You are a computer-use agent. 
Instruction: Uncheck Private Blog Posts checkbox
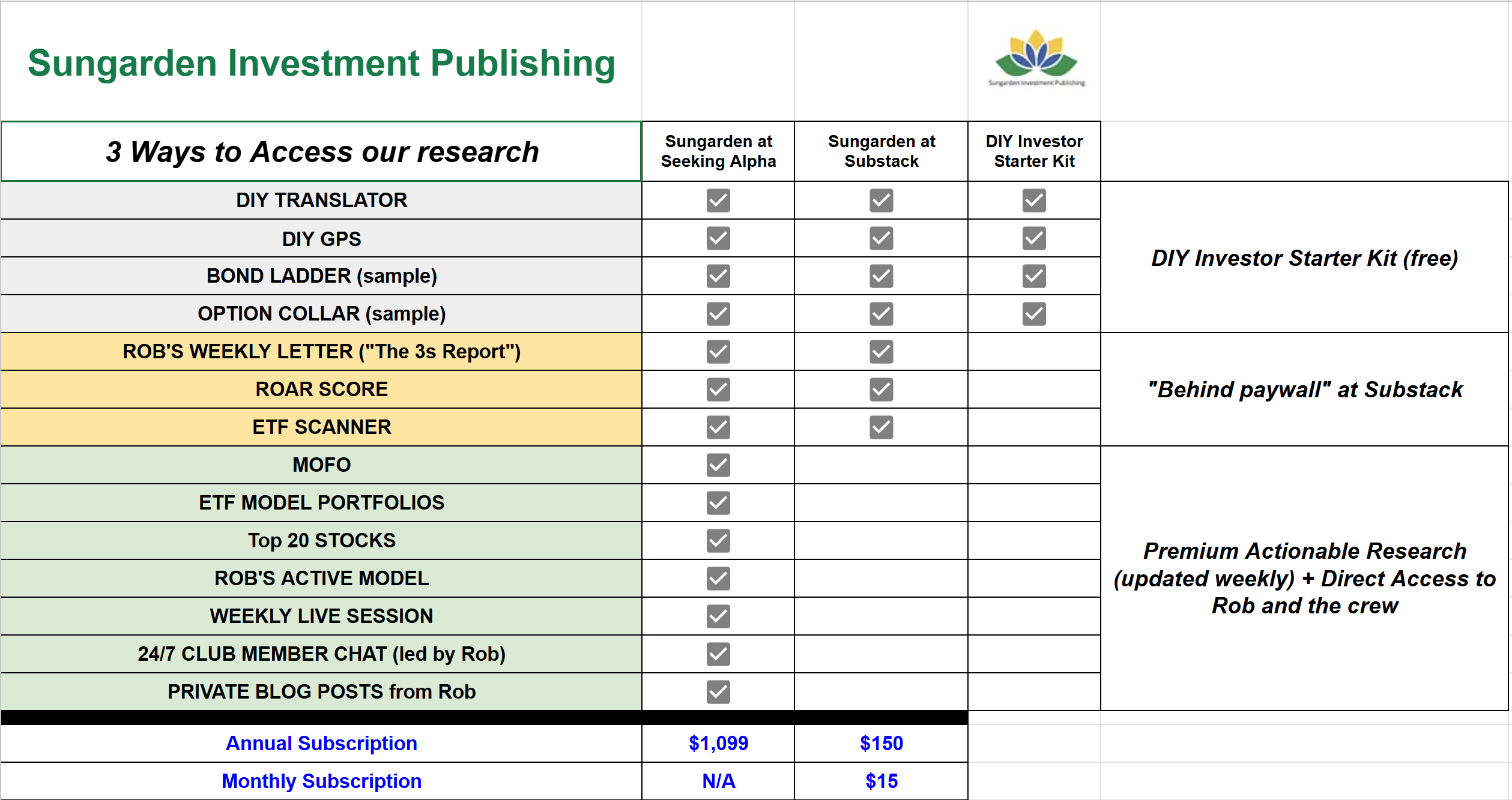pos(718,692)
